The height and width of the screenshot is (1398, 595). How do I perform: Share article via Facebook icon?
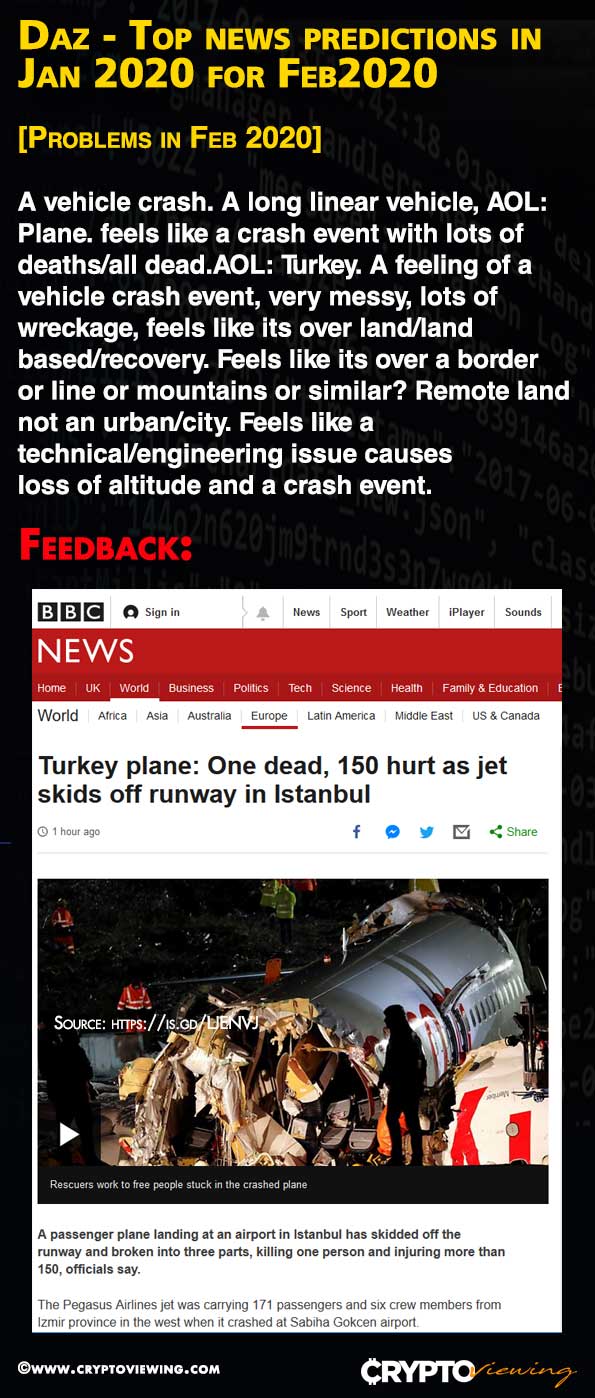356,831
